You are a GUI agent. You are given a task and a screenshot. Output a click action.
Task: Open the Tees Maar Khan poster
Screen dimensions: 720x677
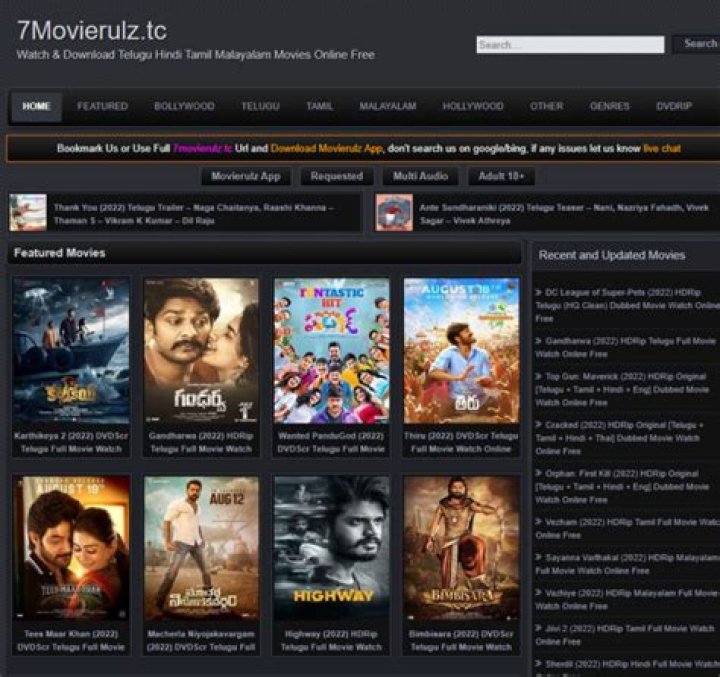coord(71,548)
